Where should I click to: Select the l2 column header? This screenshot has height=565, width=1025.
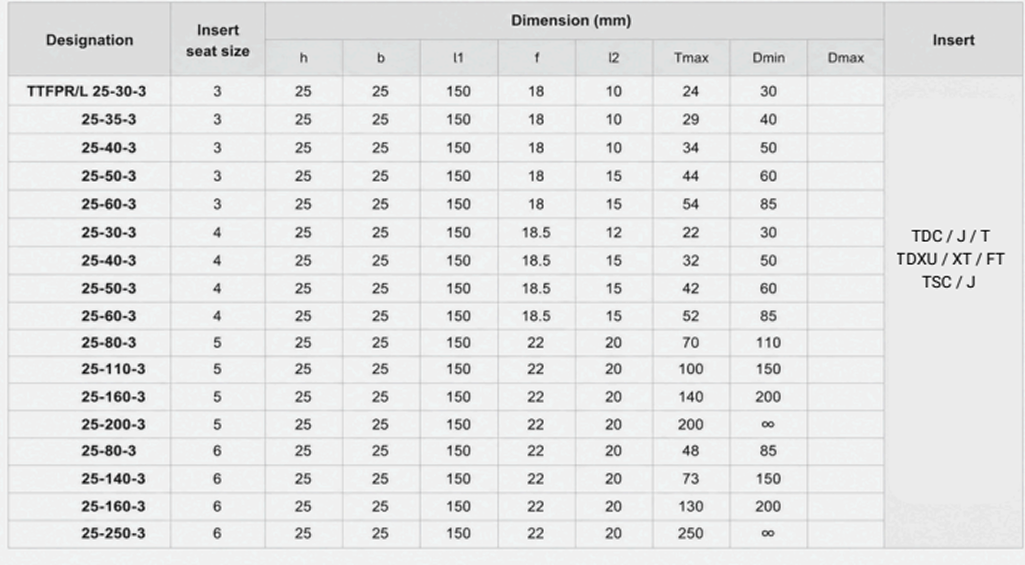(613, 58)
